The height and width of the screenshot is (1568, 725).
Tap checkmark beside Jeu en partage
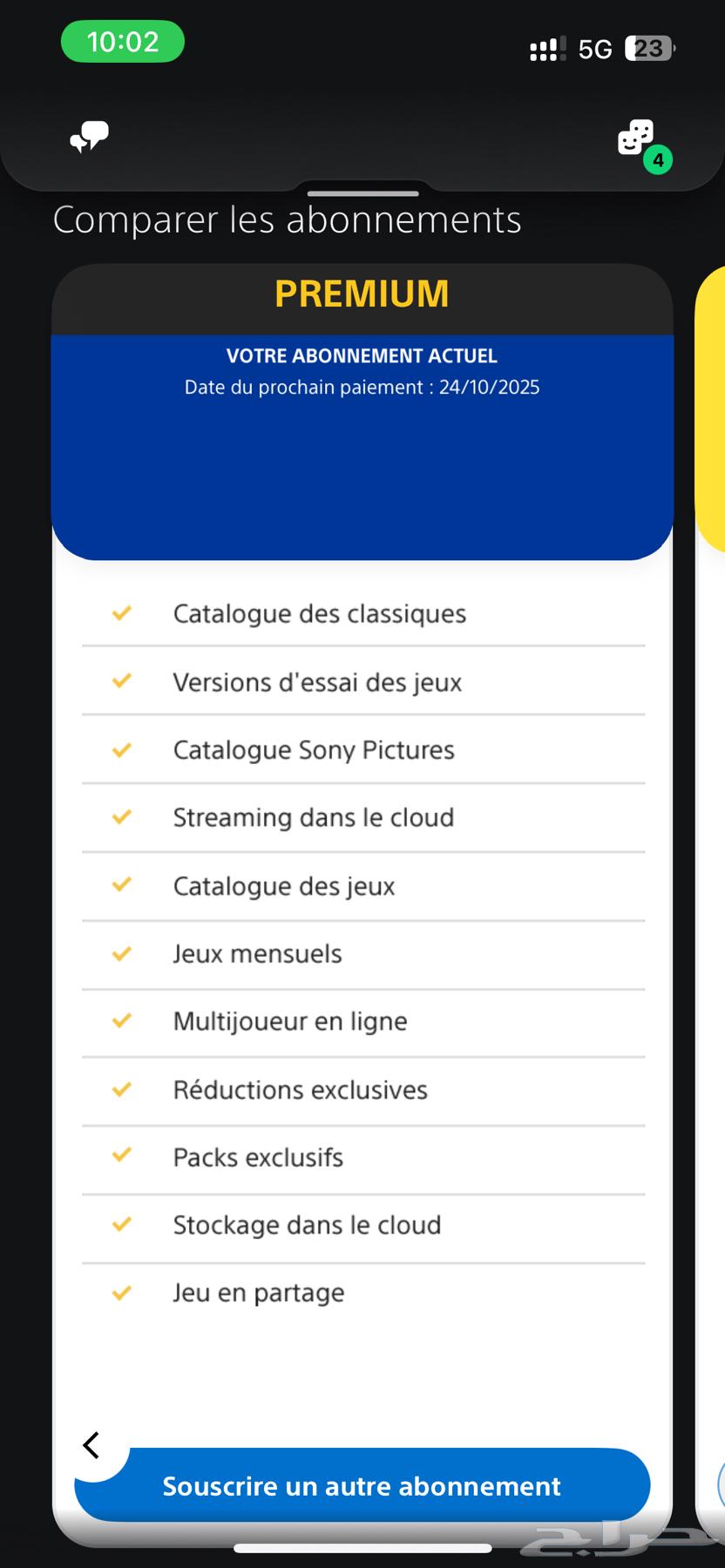pyautogui.click(x=122, y=1293)
